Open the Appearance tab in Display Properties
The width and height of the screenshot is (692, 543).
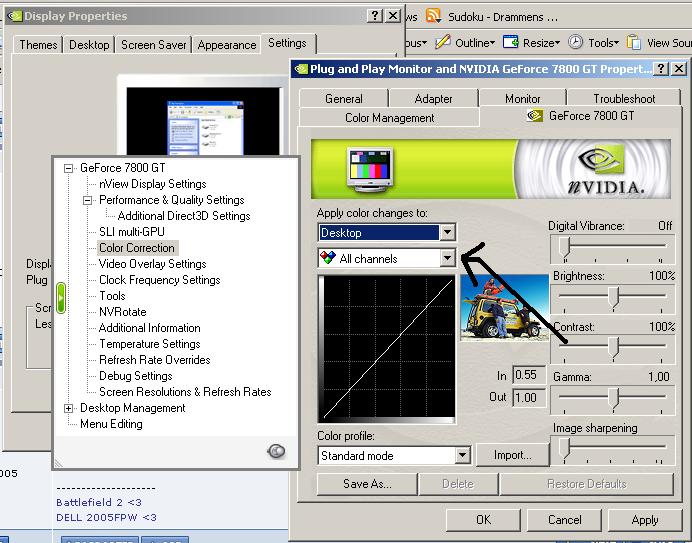click(x=227, y=45)
